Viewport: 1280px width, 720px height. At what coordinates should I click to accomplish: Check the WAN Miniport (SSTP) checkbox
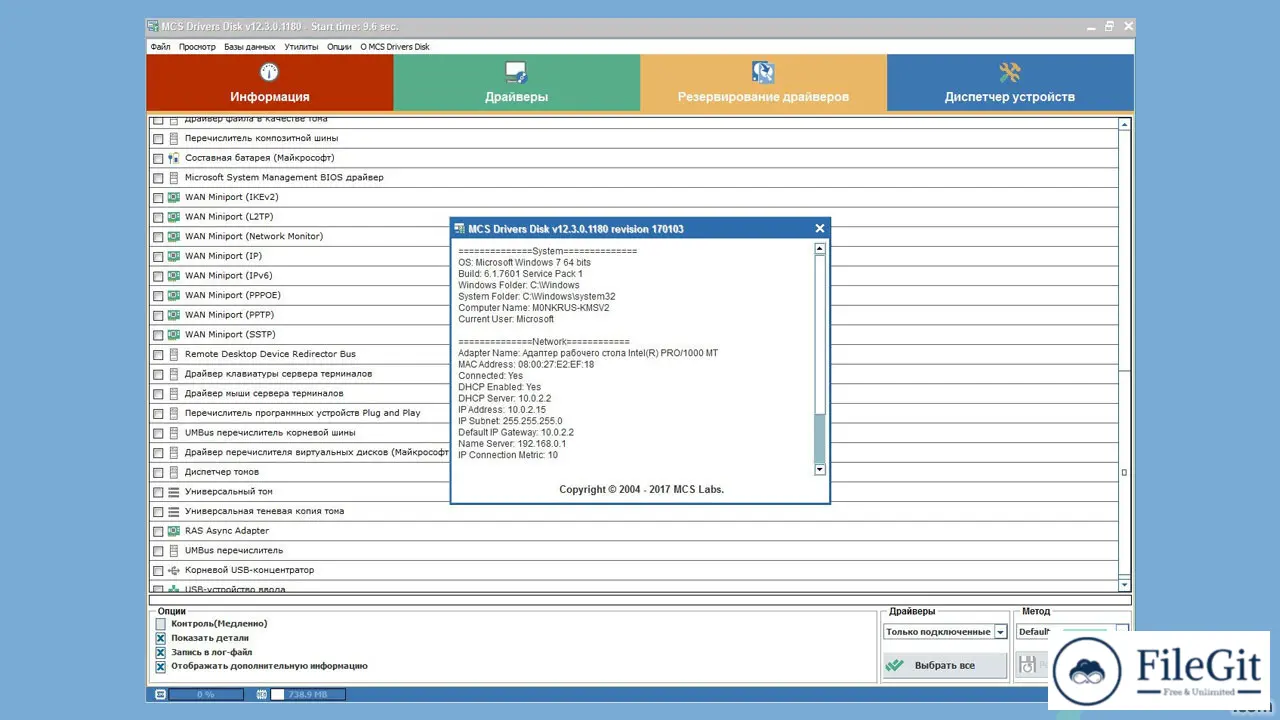pyautogui.click(x=158, y=335)
